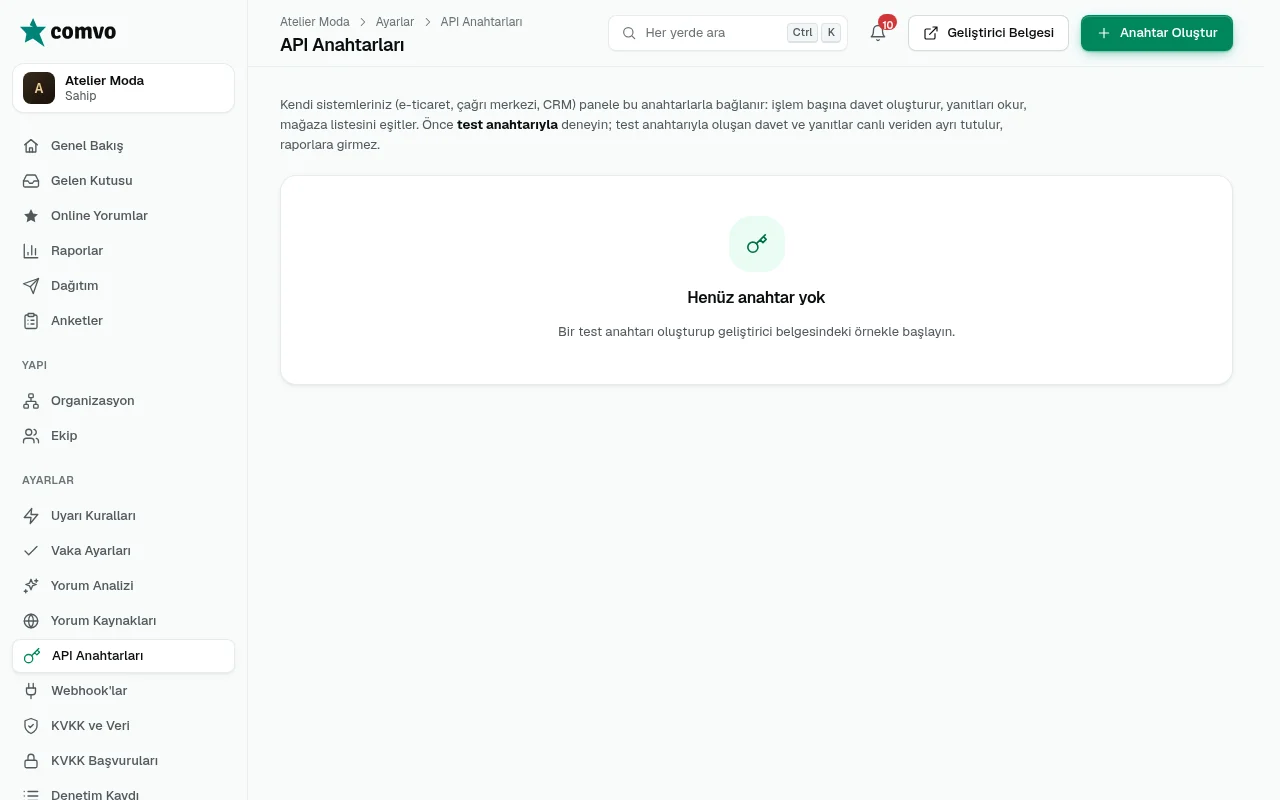Image resolution: width=1280 pixels, height=800 pixels.
Task: Click the Uyarı Kuralları lightning icon
Action: tap(31, 516)
